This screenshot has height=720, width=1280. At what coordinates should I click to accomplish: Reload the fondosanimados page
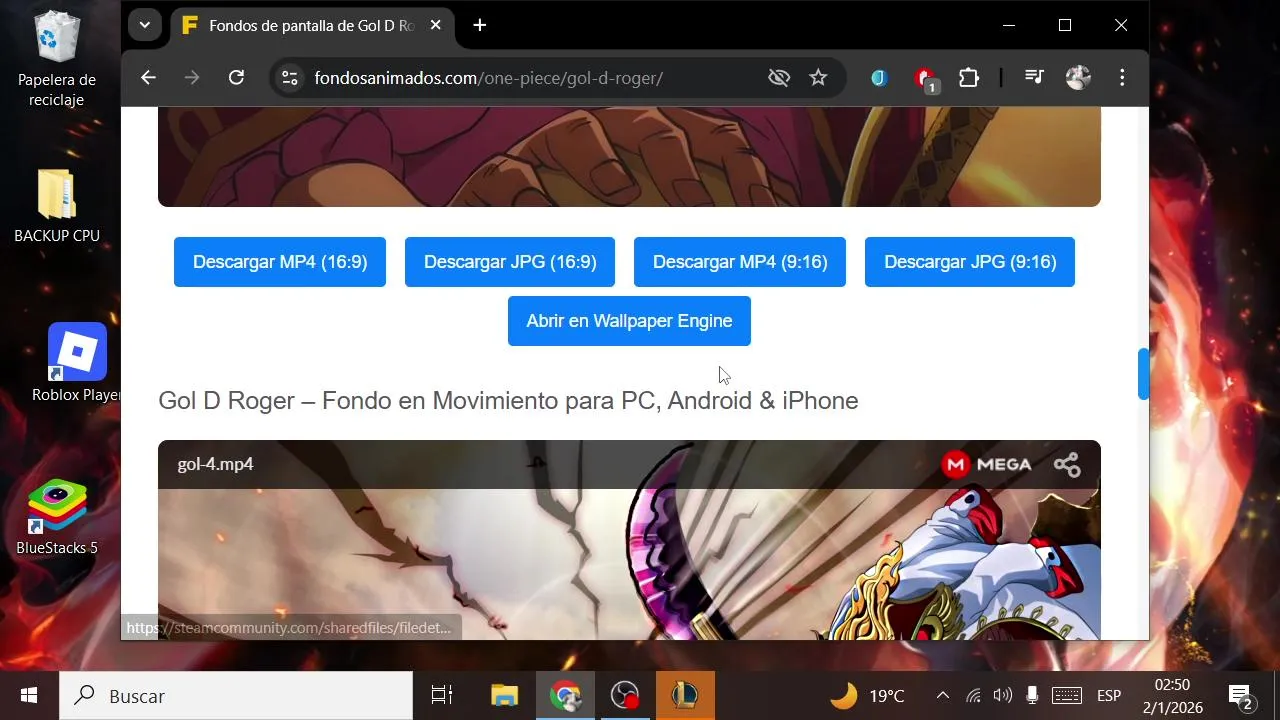[236, 77]
